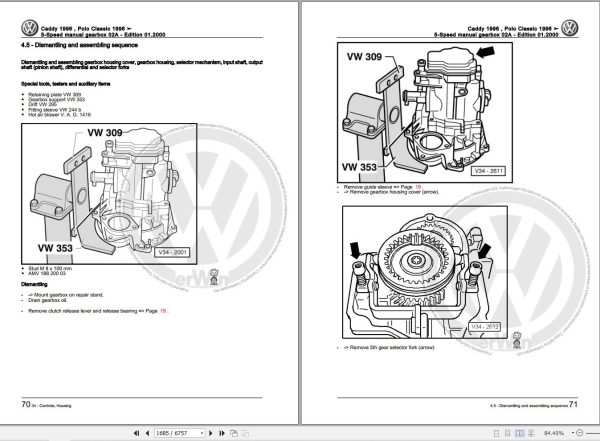Viewport: 600px width, 441px height.
Task: Click the 'Stud M 8 x 100 mm' item
Action: (50, 268)
